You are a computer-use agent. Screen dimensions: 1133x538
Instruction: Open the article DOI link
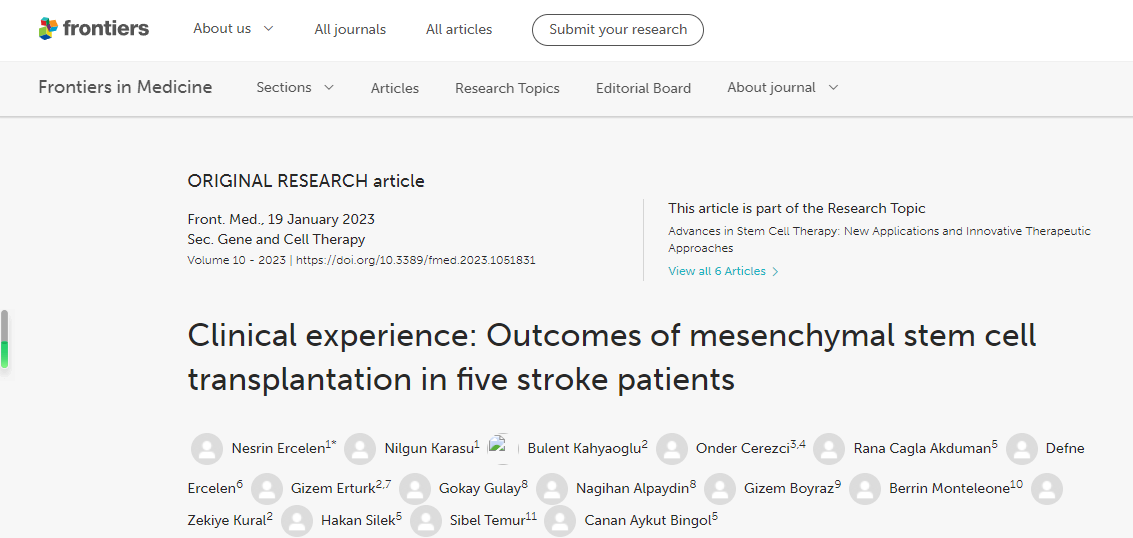coord(416,260)
